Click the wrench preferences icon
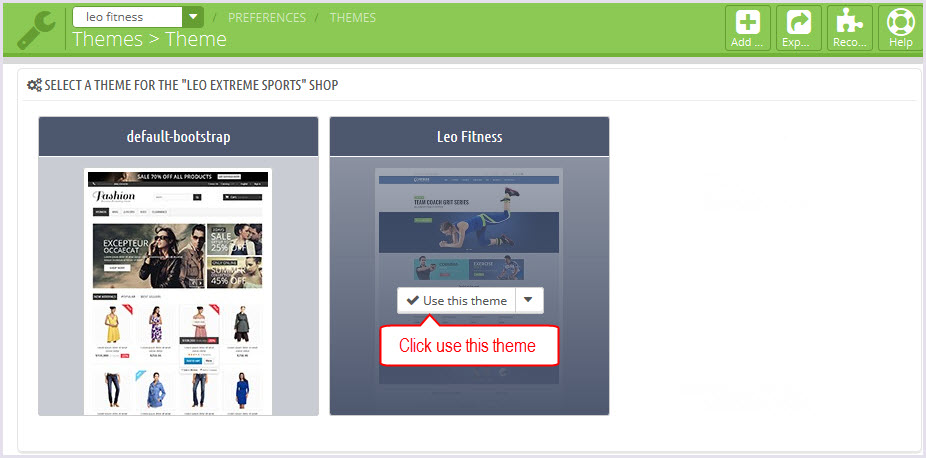This screenshot has height=458, width=926. [x=36, y=30]
